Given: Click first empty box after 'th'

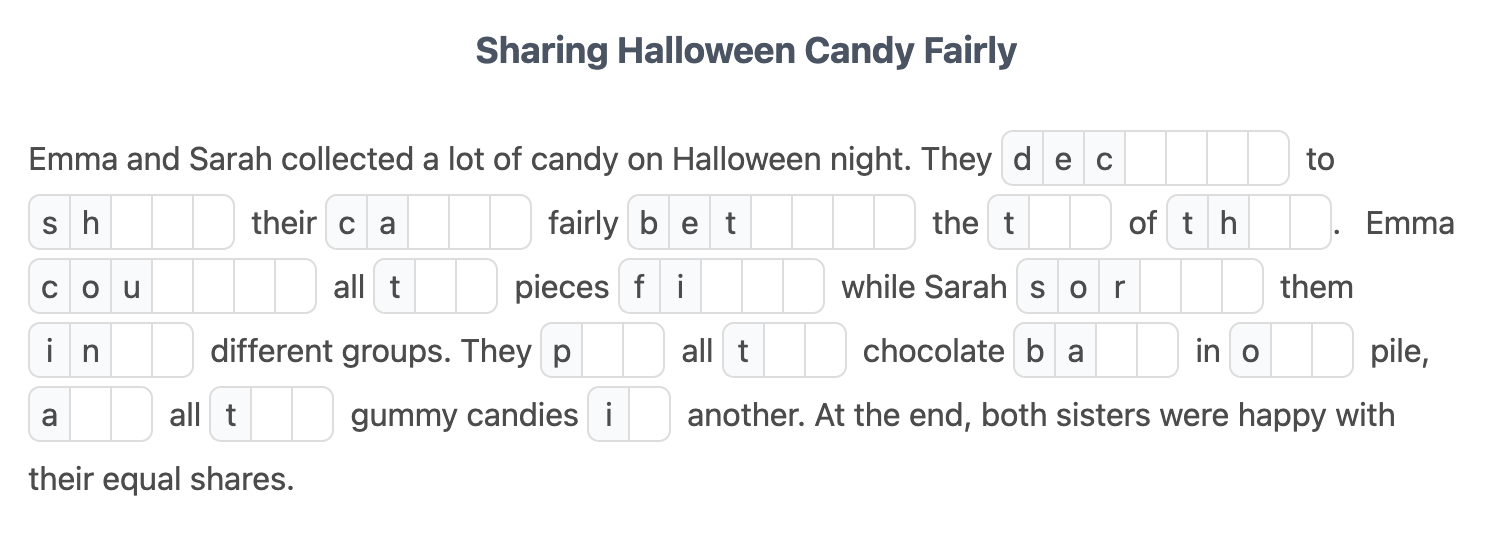Looking at the screenshot, I should click(x=1268, y=223).
